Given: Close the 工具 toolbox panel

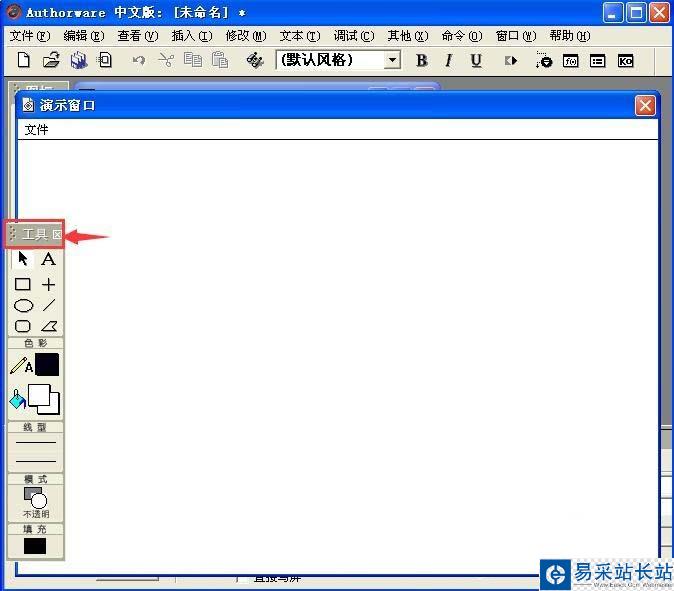Looking at the screenshot, I should [57, 234].
